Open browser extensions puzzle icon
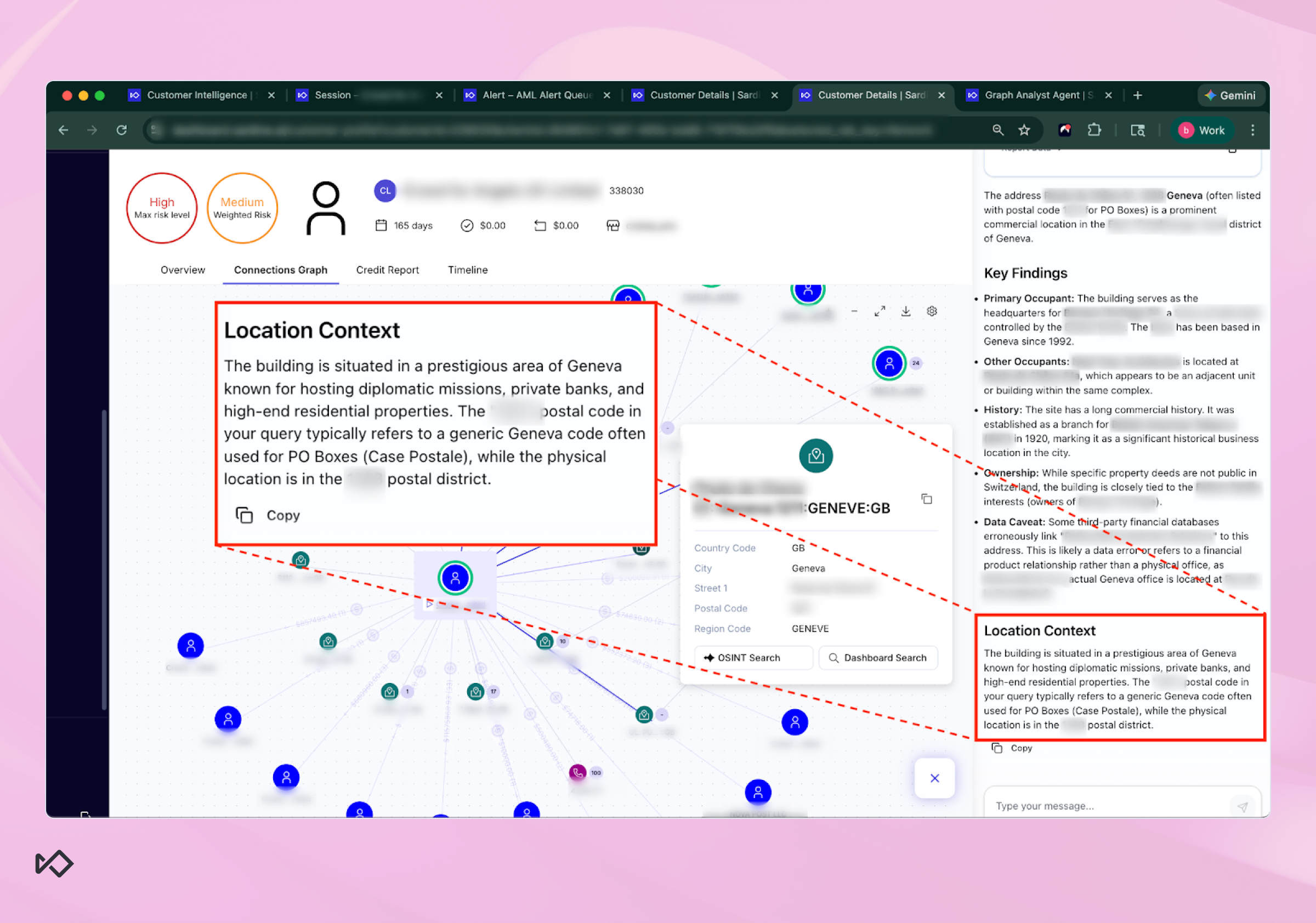 tap(1093, 130)
